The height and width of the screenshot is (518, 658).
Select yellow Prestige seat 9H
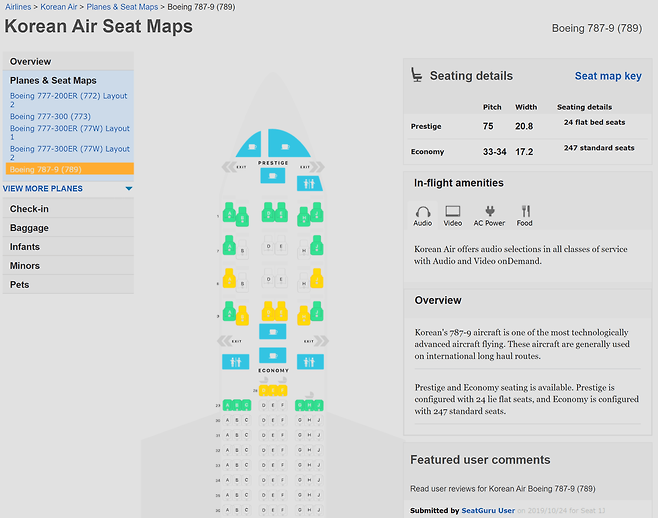click(x=304, y=316)
